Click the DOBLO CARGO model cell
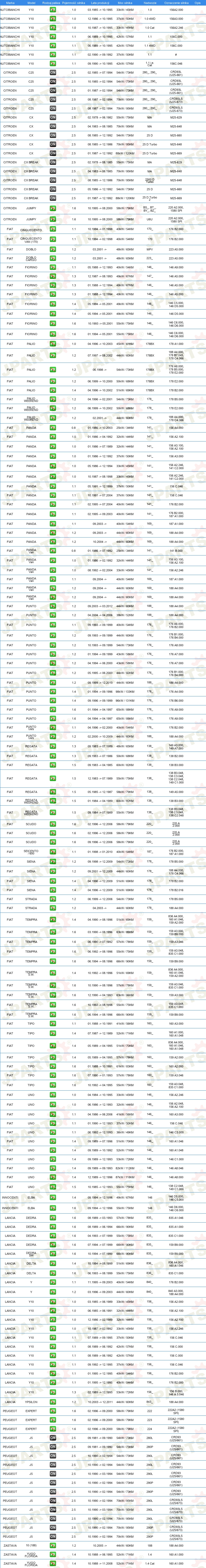Image resolution: width=206 pixels, height=1568 pixels. coord(31,258)
